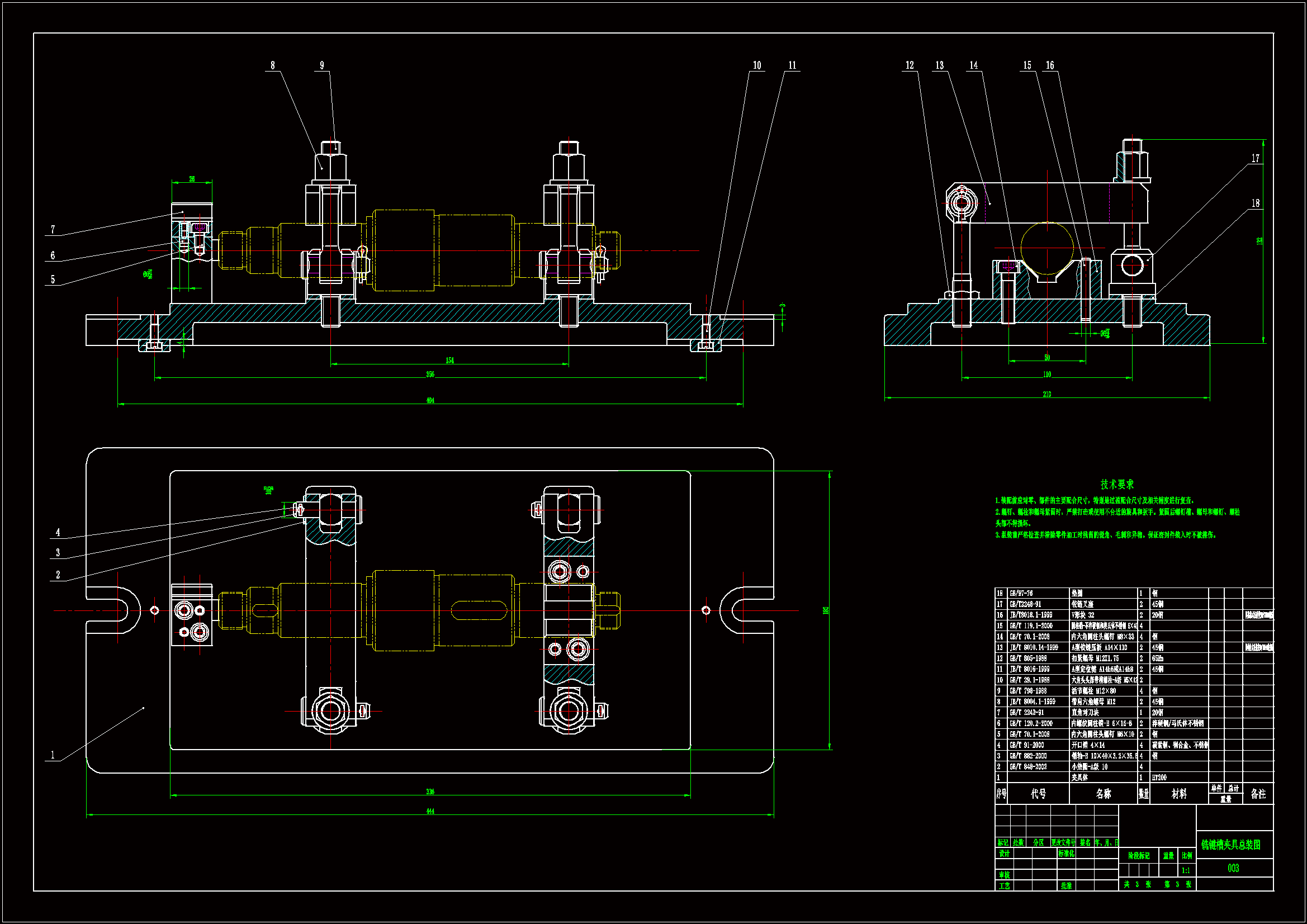Image resolution: width=1307 pixels, height=924 pixels.
Task: Click the 154 bolt spacing dimension
Action: pyautogui.click(x=449, y=361)
